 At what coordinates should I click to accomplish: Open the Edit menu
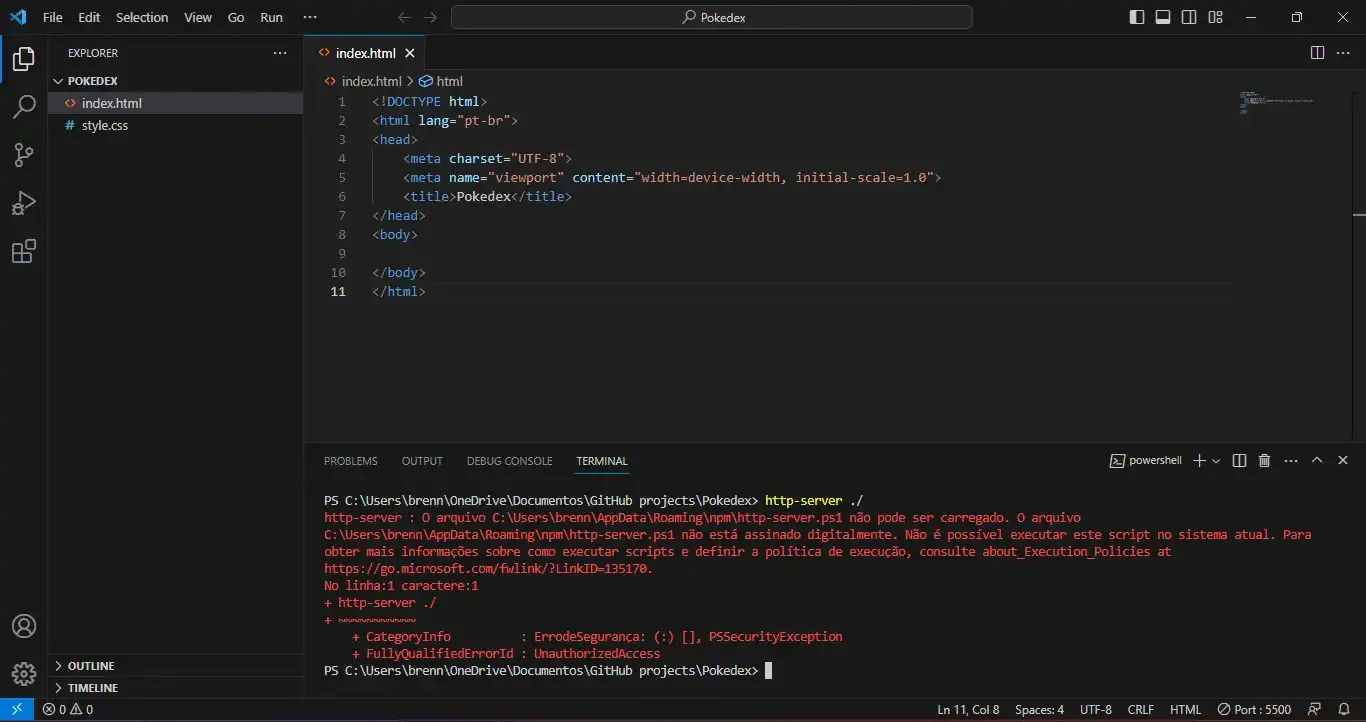(x=89, y=17)
